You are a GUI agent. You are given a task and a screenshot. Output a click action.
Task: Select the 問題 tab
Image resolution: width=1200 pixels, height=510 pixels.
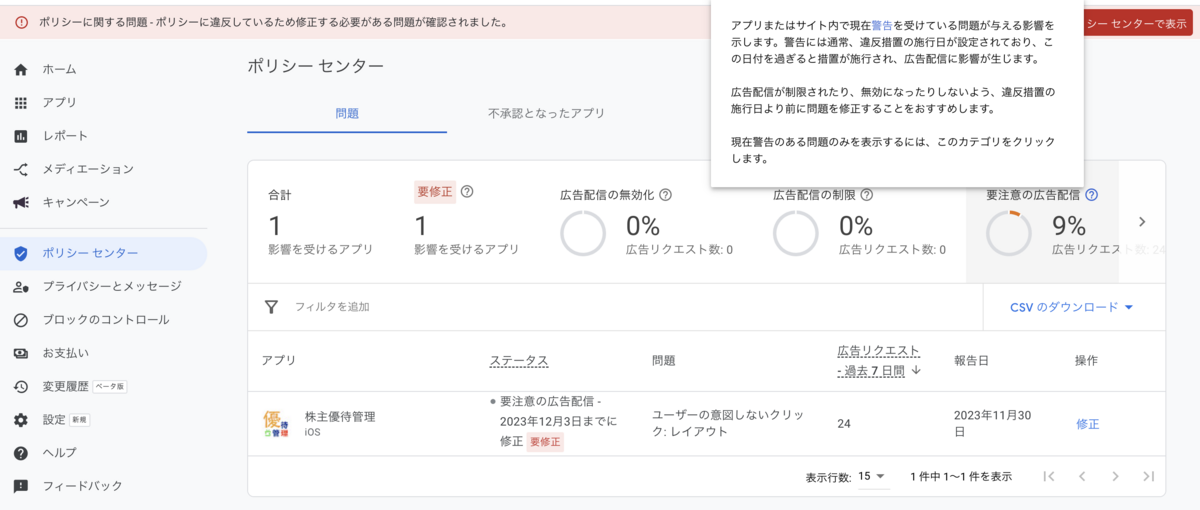(x=347, y=114)
